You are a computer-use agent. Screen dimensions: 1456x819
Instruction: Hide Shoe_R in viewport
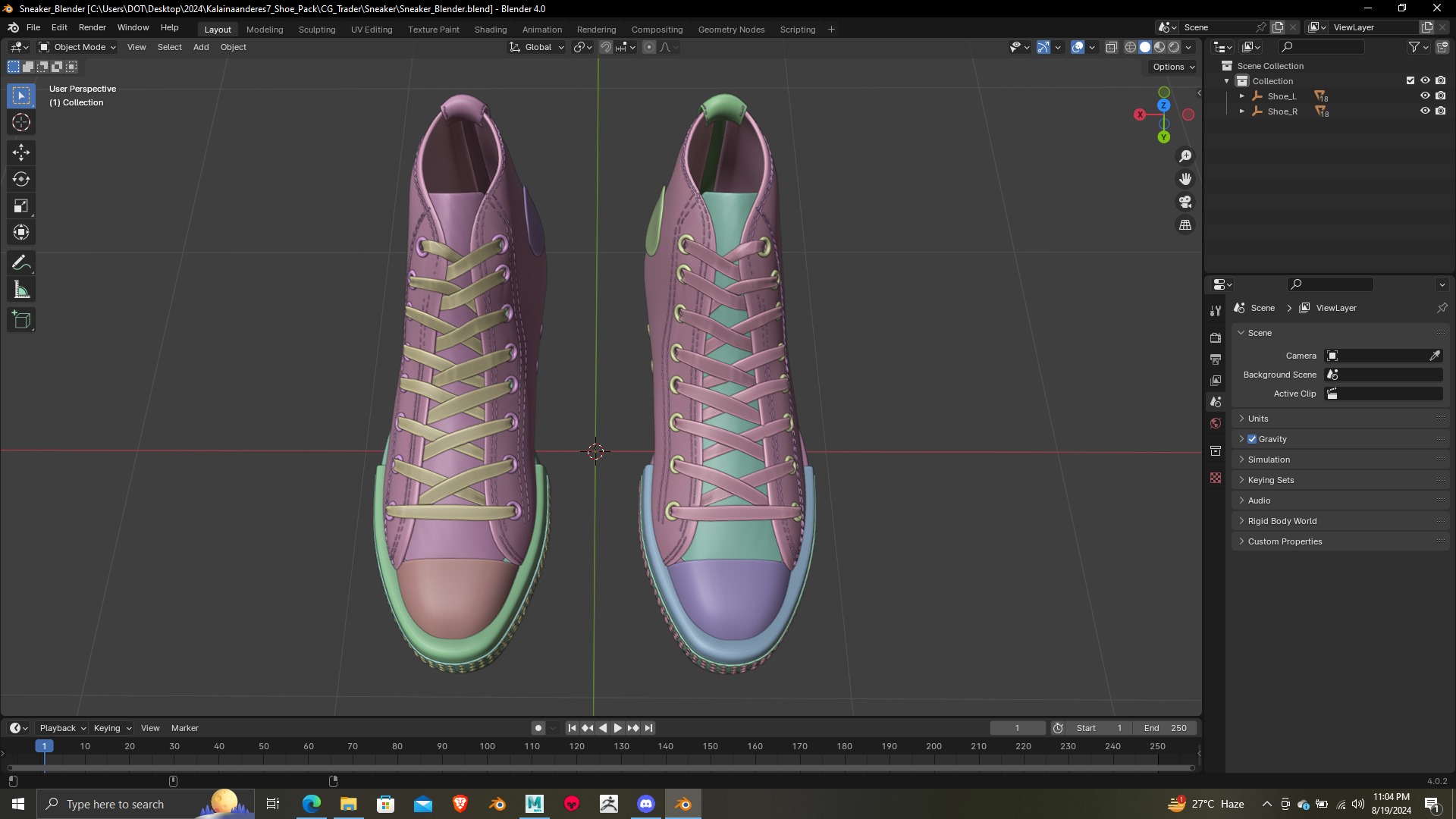point(1425,111)
